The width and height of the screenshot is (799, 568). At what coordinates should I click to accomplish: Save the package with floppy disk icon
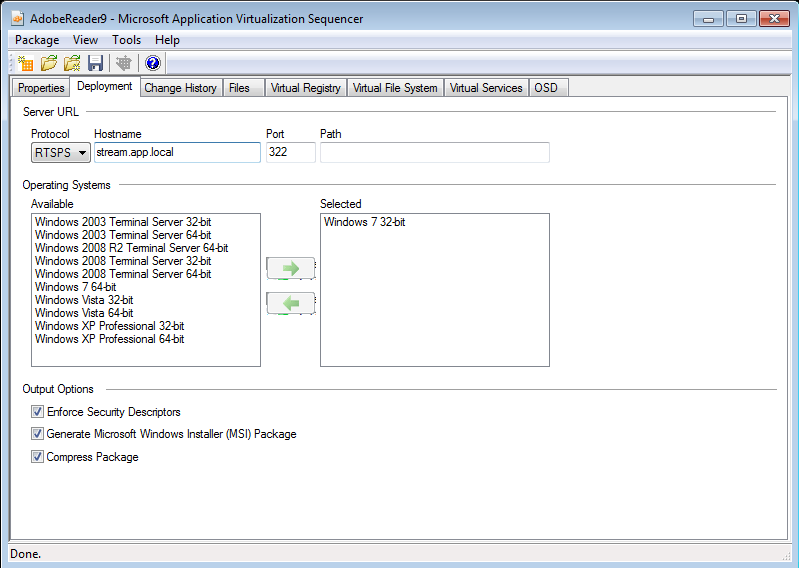(x=95, y=63)
